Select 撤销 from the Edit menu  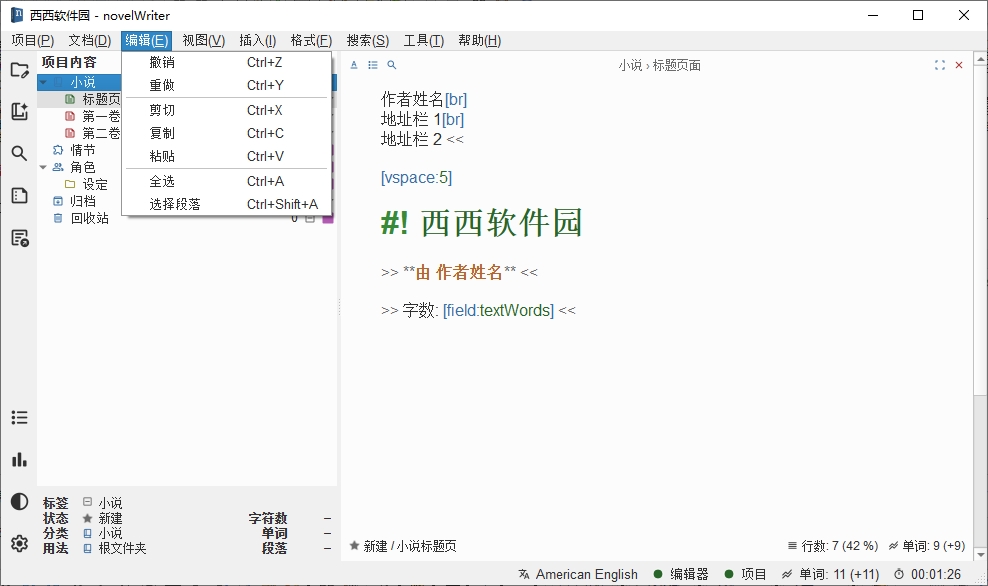coord(227,62)
